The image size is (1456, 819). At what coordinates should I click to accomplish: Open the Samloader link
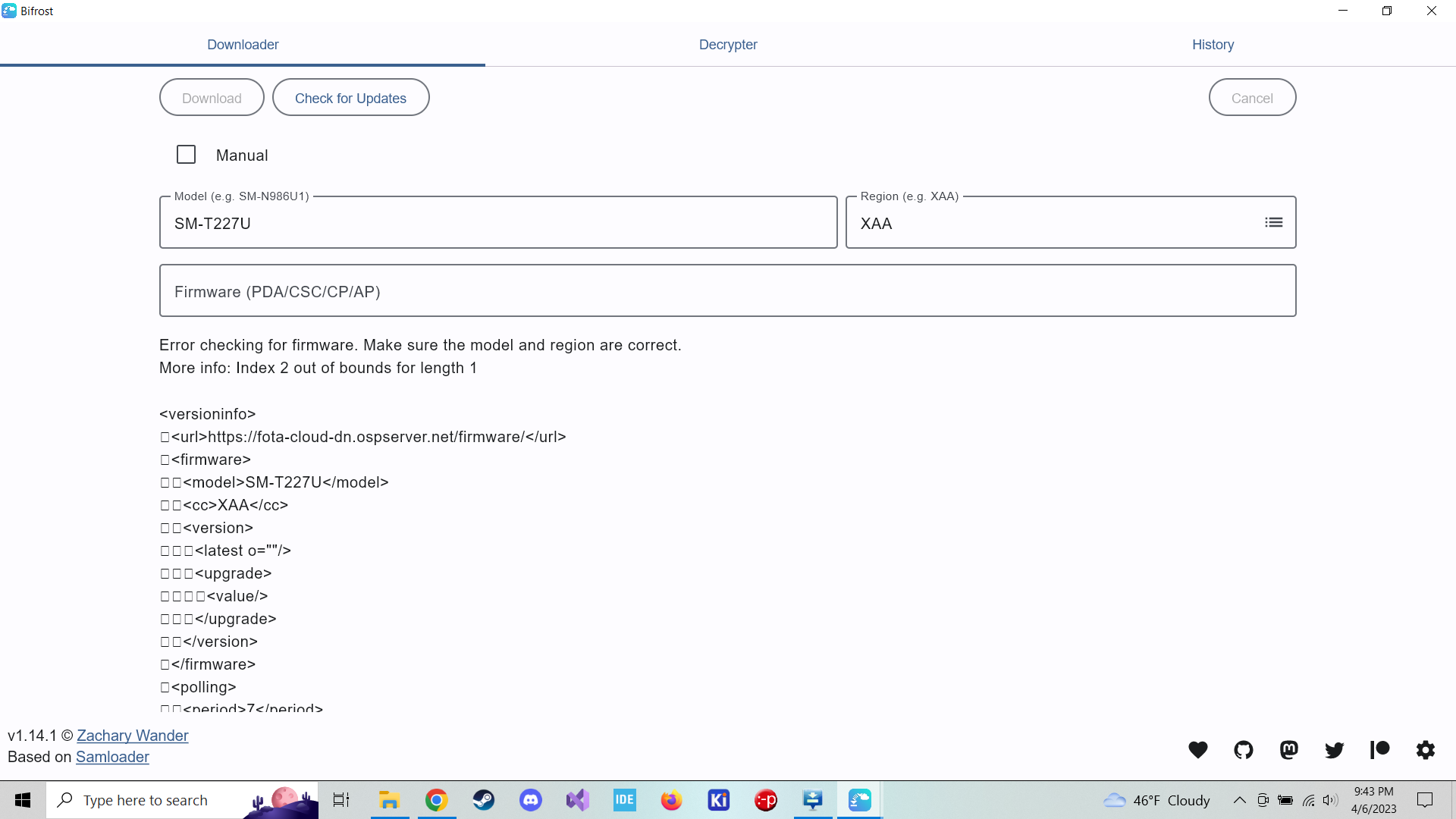(112, 757)
